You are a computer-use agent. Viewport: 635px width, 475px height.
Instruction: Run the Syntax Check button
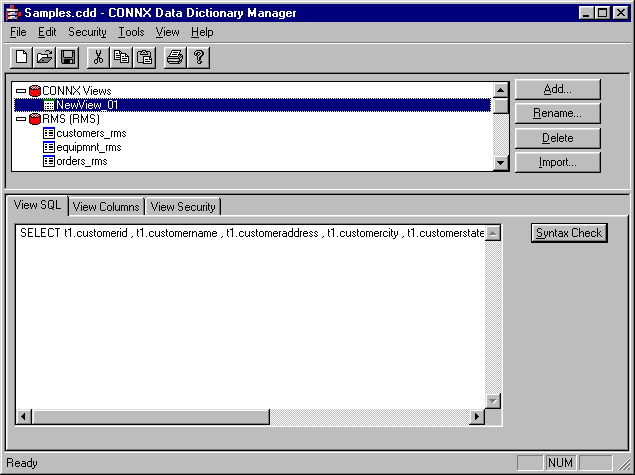tap(569, 233)
